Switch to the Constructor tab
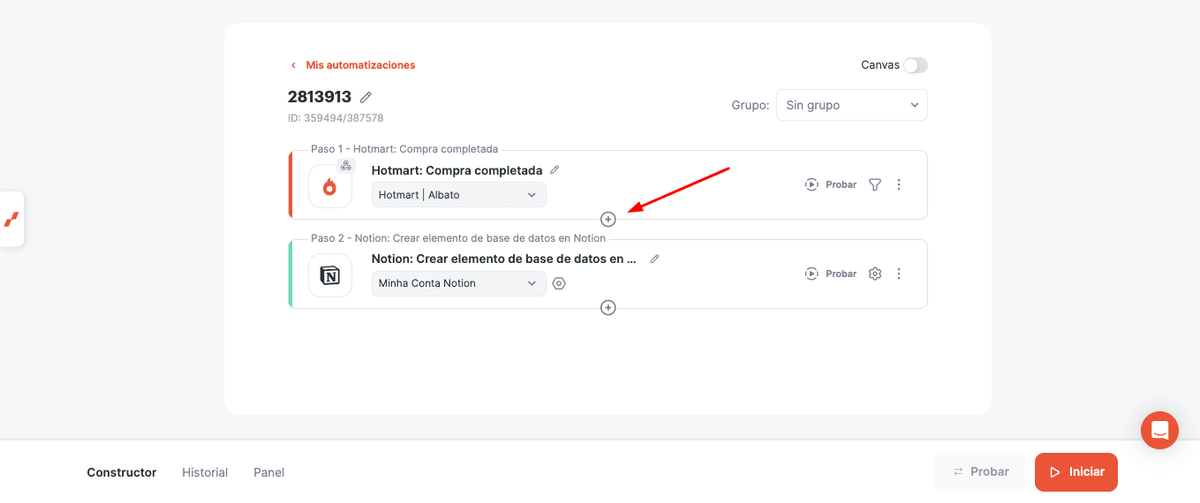1200x503 pixels. [122, 472]
